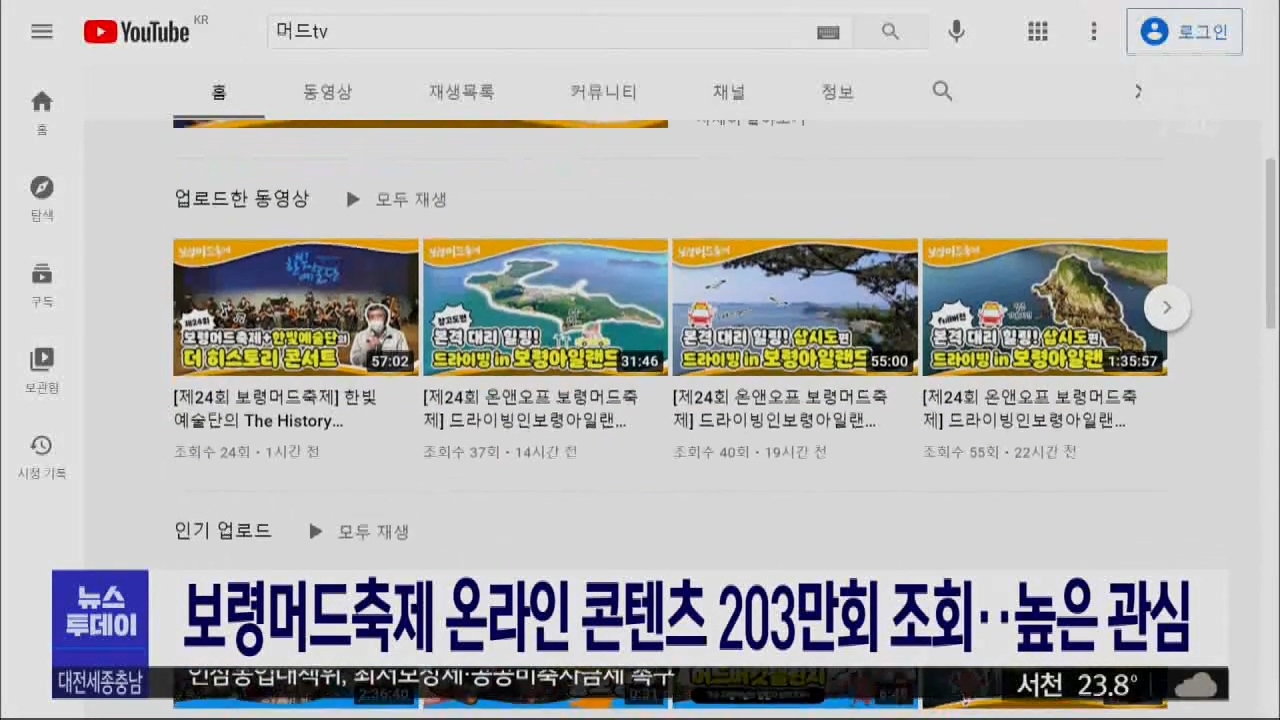Open the hamburger navigation menu
This screenshot has width=1280, height=720.
point(42,31)
